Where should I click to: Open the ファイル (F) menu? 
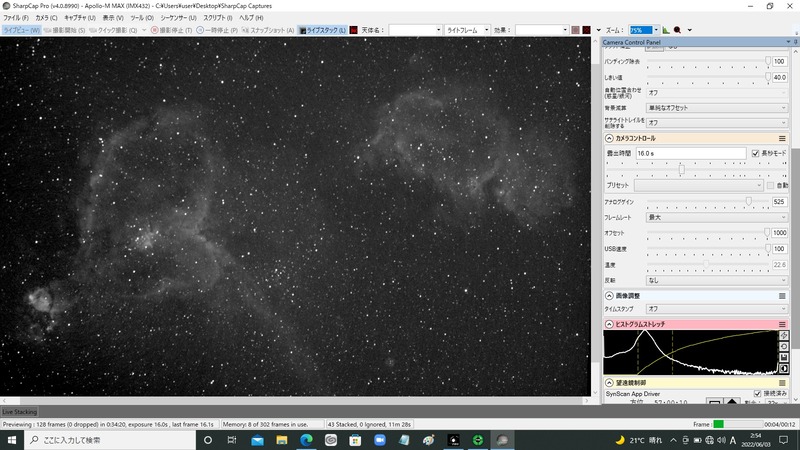(16, 18)
